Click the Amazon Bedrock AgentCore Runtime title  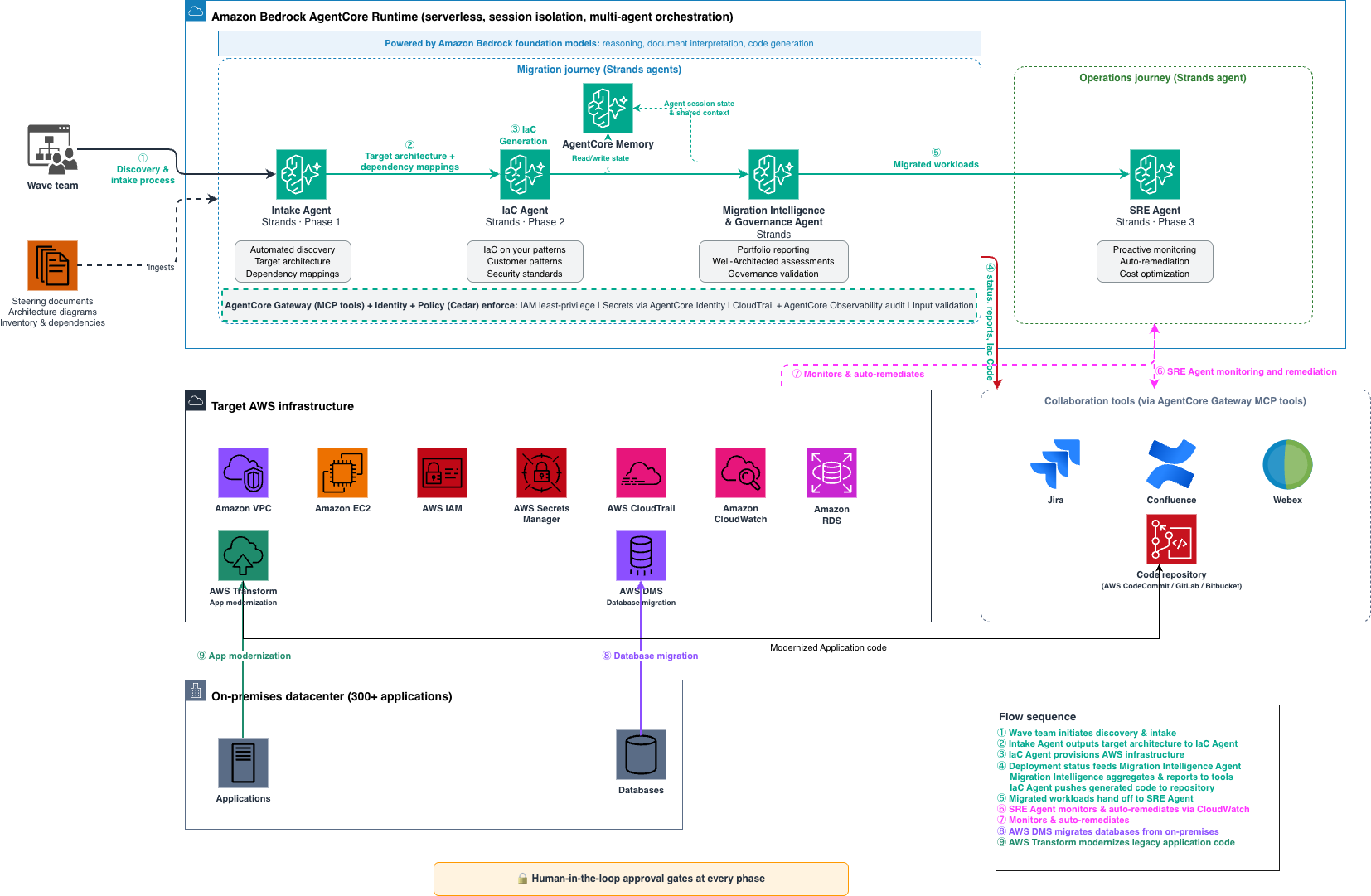coord(472,17)
